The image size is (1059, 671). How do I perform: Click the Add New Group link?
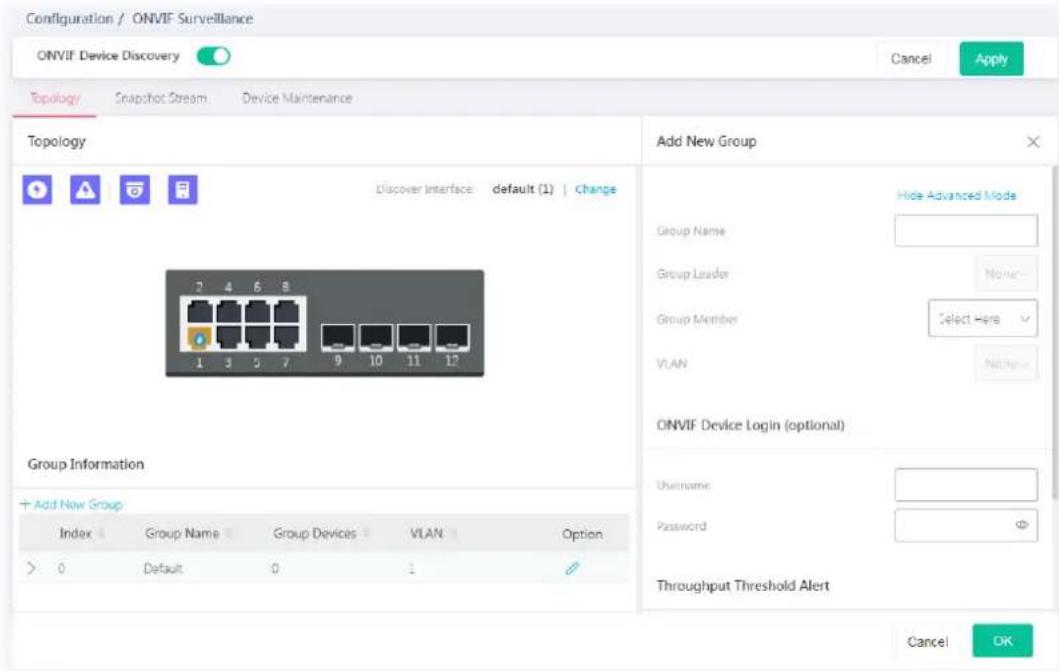pyautogui.click(x=72, y=504)
